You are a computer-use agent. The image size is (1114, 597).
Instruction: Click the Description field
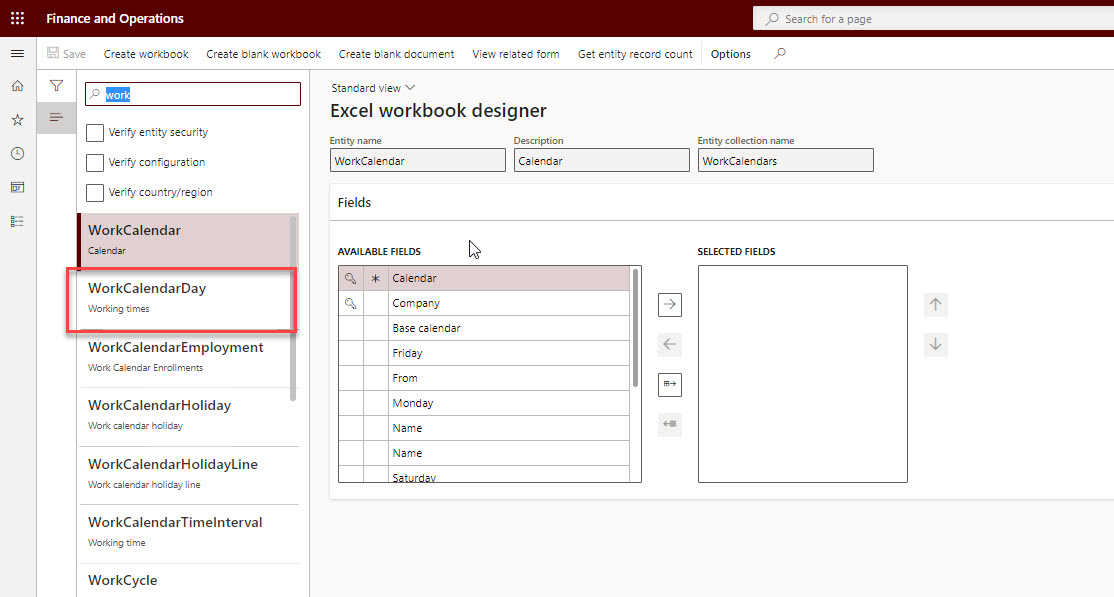[602, 161]
